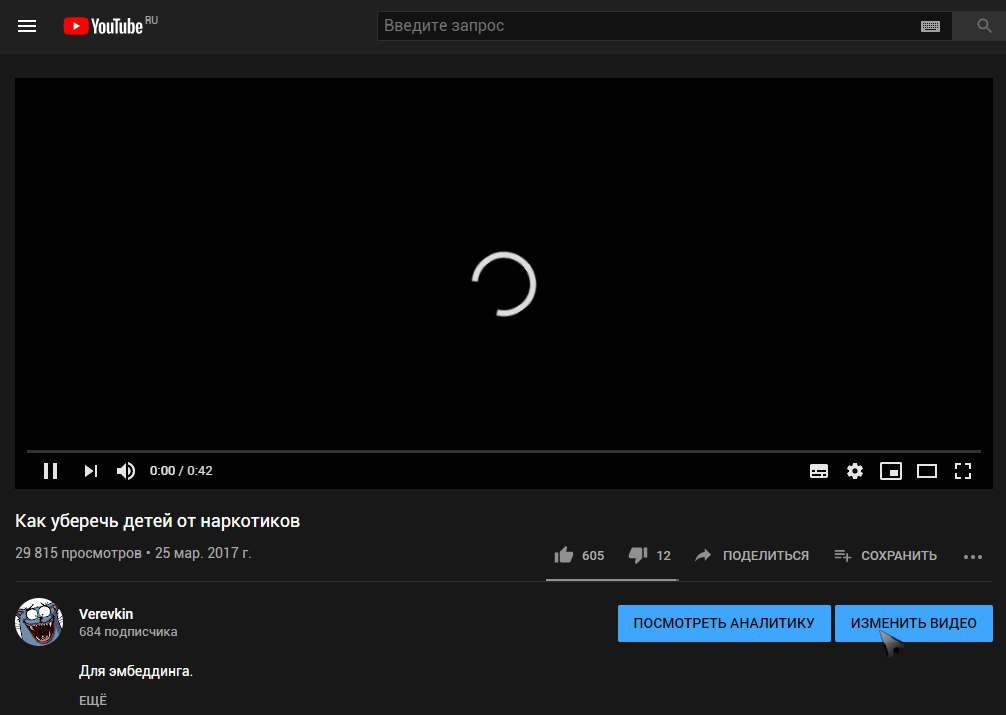Mute the video volume
Viewport: 1006px width, 715px height.
tap(126, 471)
